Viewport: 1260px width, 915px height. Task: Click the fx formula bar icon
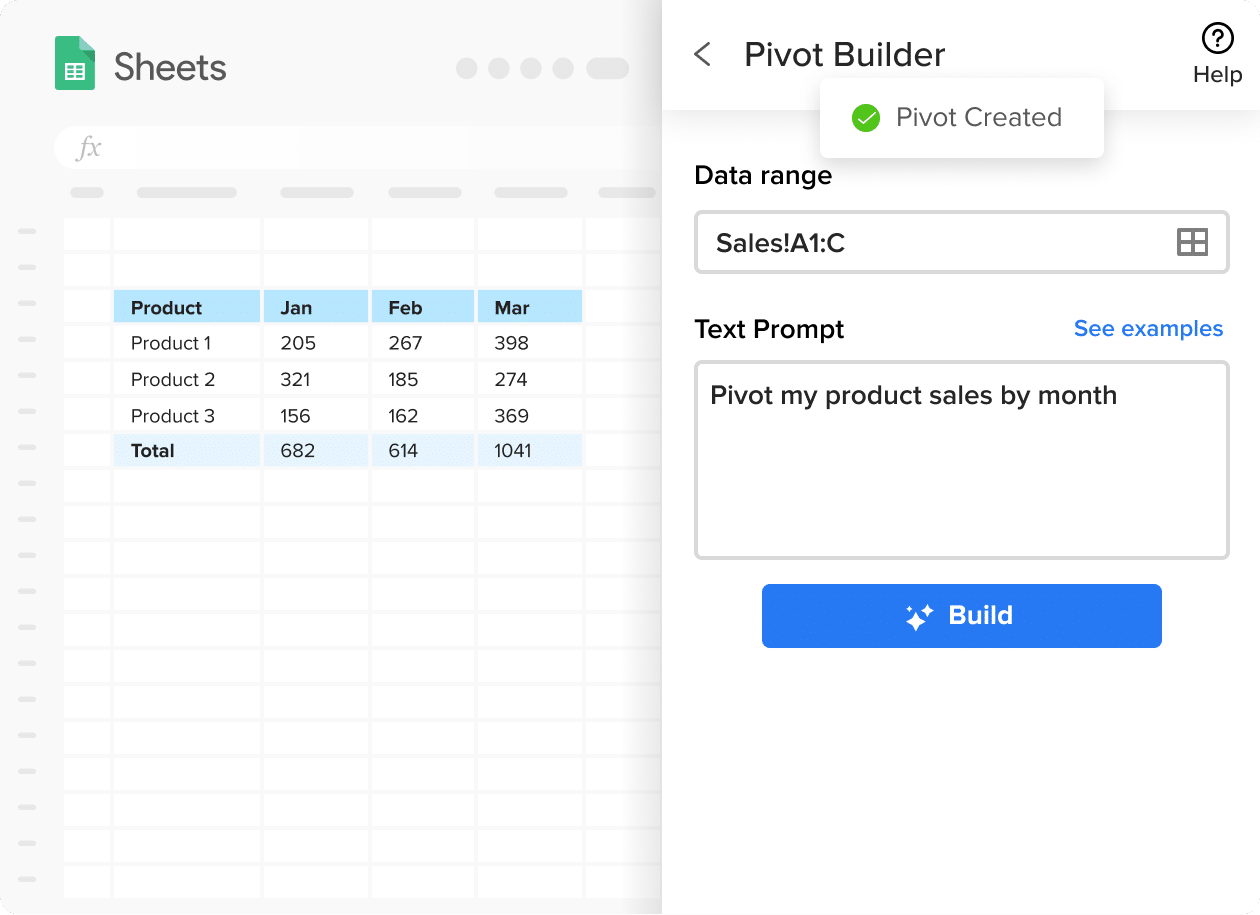(x=88, y=147)
